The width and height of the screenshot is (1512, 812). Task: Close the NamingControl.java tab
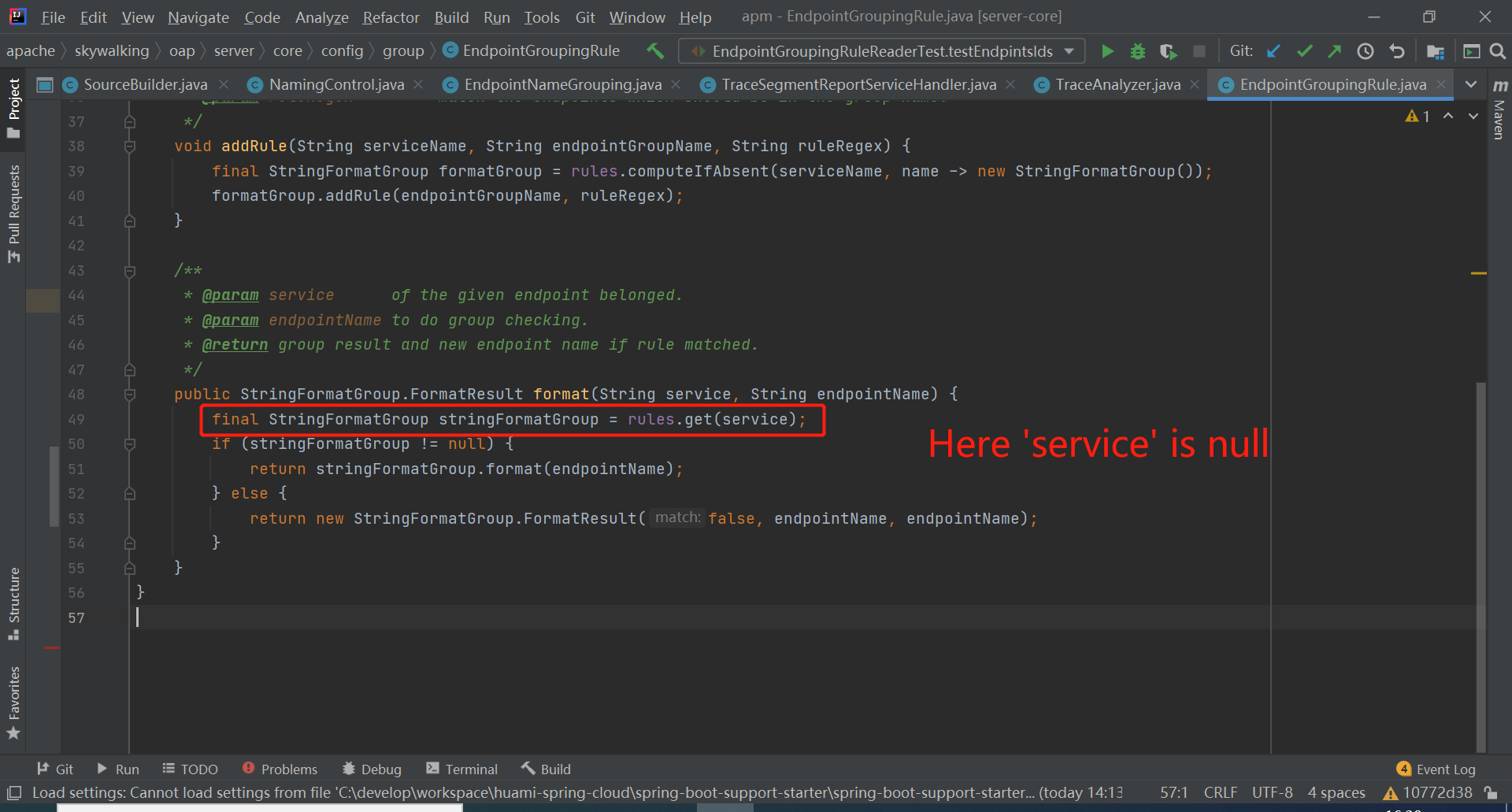click(418, 84)
